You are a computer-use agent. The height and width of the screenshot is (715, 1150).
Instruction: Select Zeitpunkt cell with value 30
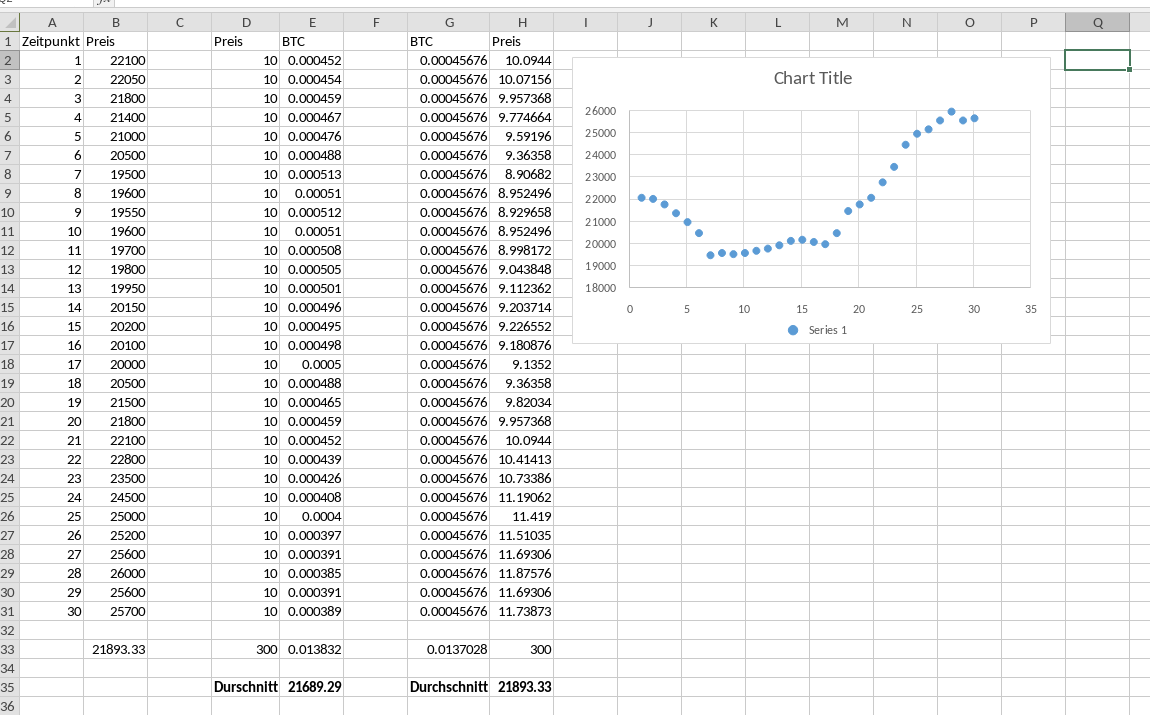tap(51, 612)
